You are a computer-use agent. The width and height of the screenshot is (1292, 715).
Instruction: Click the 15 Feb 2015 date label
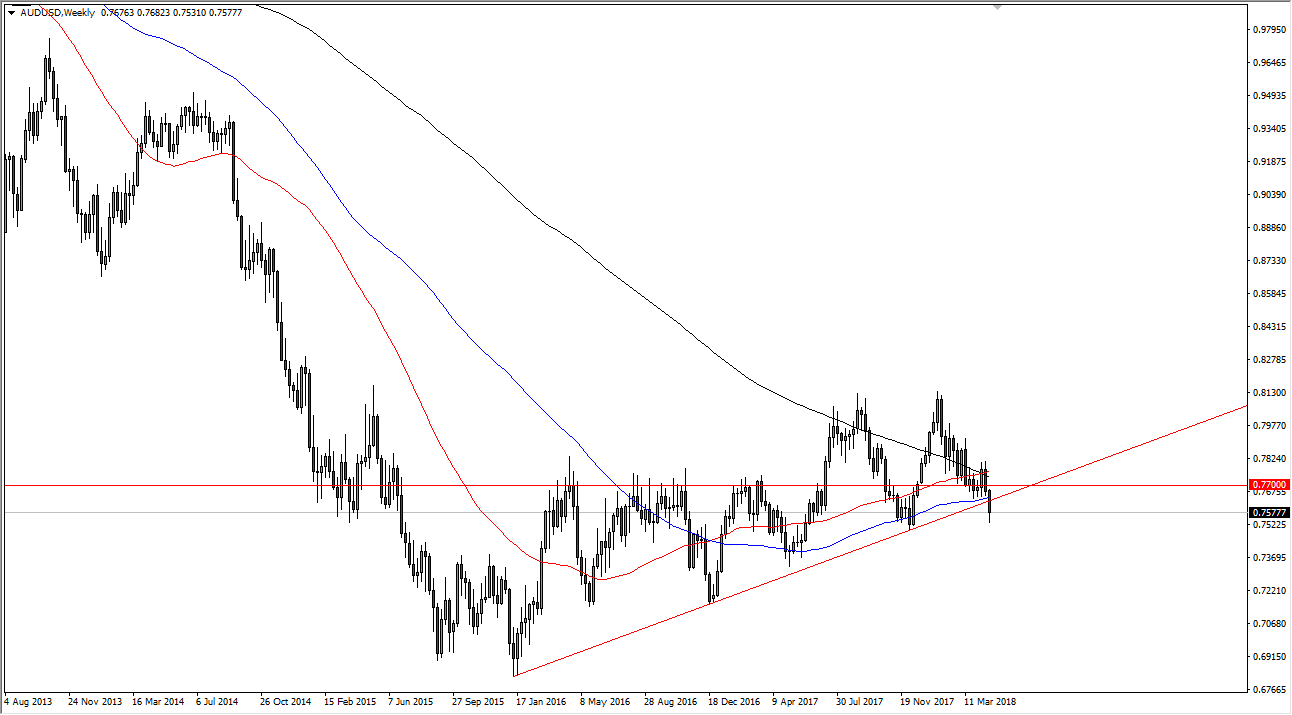pos(349,702)
